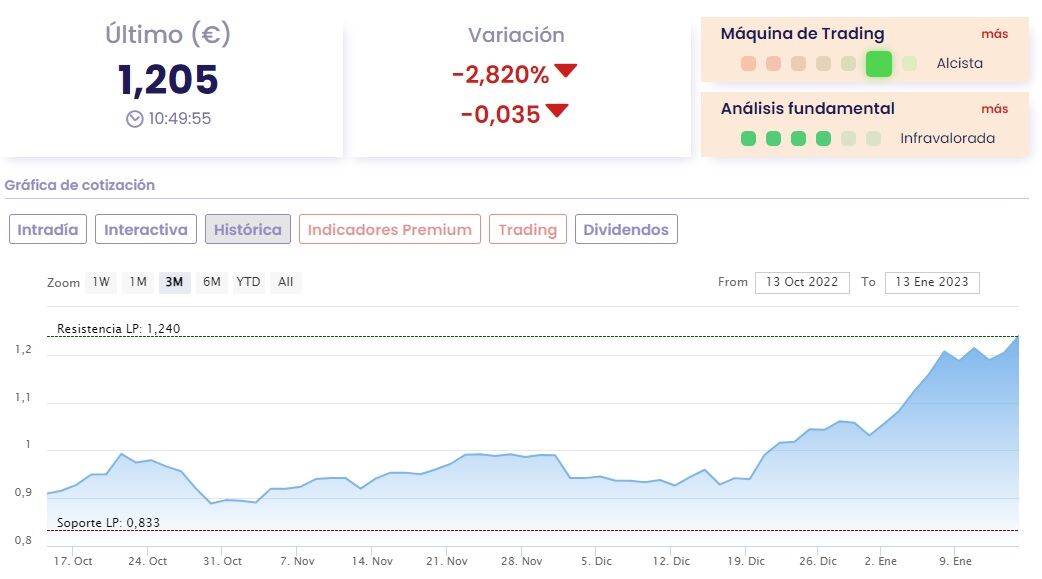Set chart zoom to 1W
The width and height of the screenshot is (1042, 579).
[x=101, y=282]
